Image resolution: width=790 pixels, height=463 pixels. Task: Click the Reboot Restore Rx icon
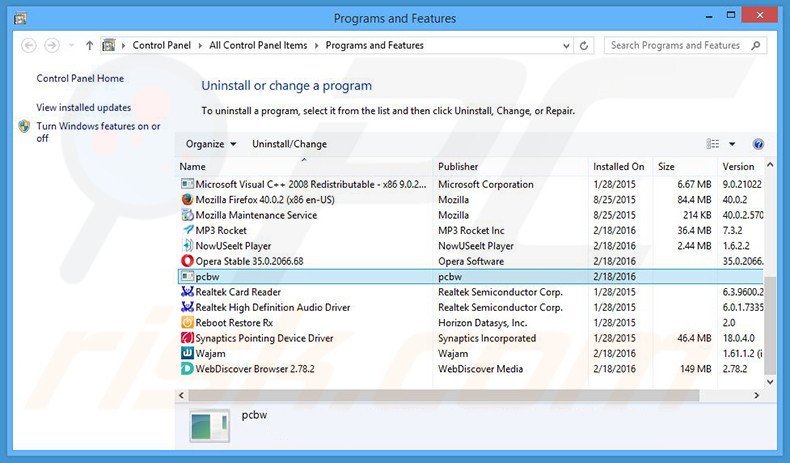click(187, 322)
